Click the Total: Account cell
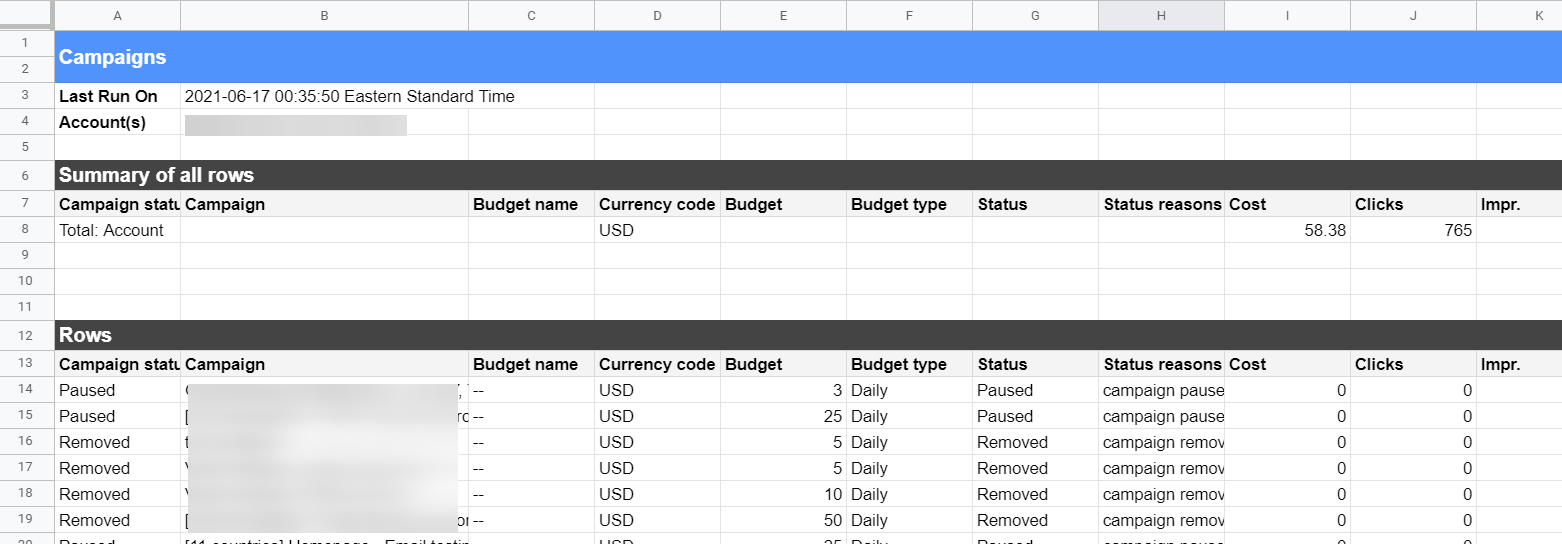1562x544 pixels. pos(118,230)
